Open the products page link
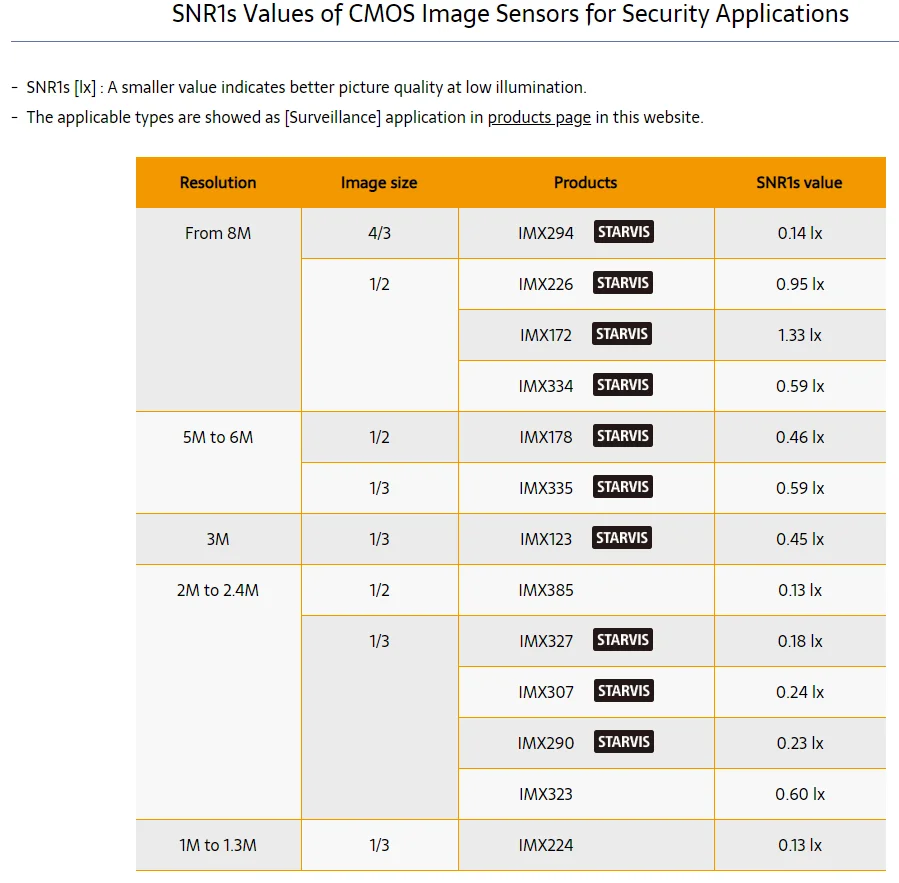The image size is (899, 883). (539, 118)
